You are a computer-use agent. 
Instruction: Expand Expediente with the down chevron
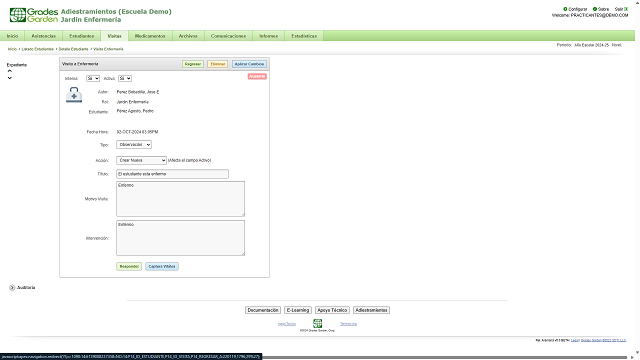click(10, 78)
